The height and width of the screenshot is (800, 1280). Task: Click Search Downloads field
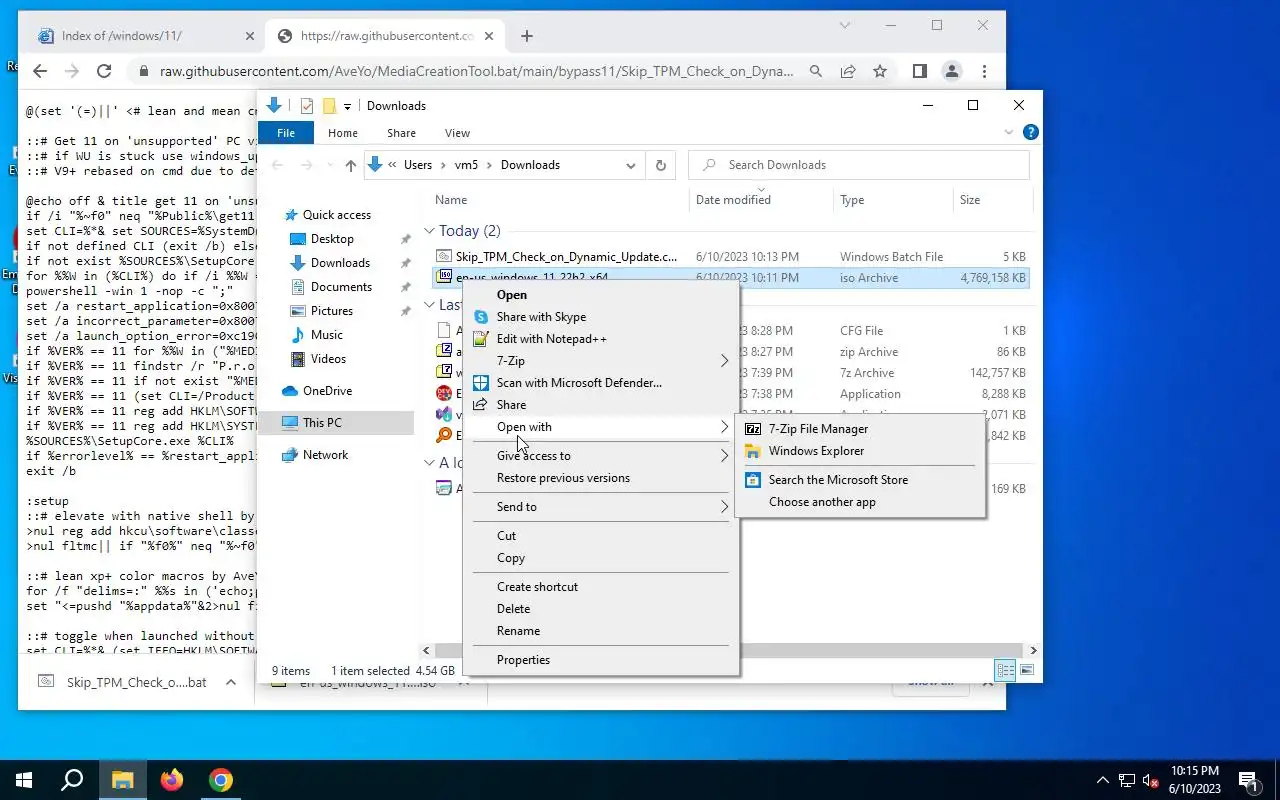tap(860, 165)
